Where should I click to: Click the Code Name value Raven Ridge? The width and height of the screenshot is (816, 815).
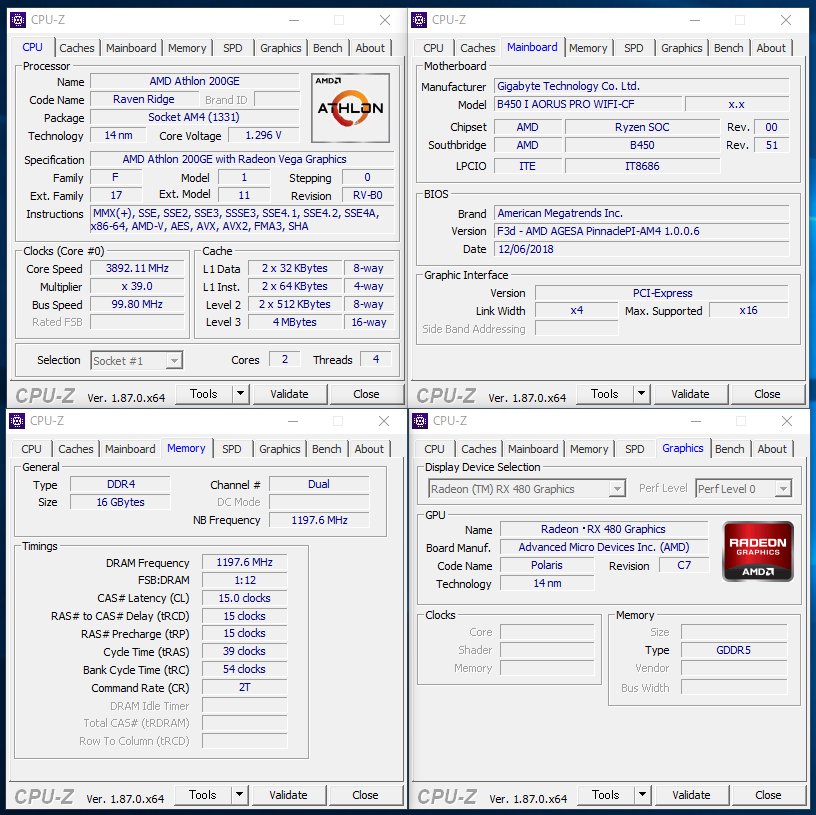(144, 99)
